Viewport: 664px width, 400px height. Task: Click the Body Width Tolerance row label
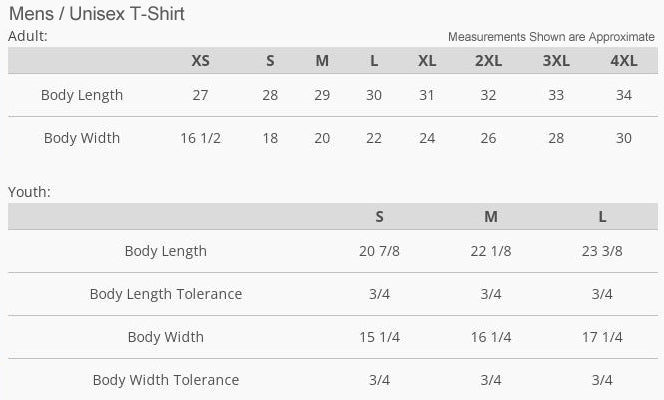pyautogui.click(x=166, y=380)
